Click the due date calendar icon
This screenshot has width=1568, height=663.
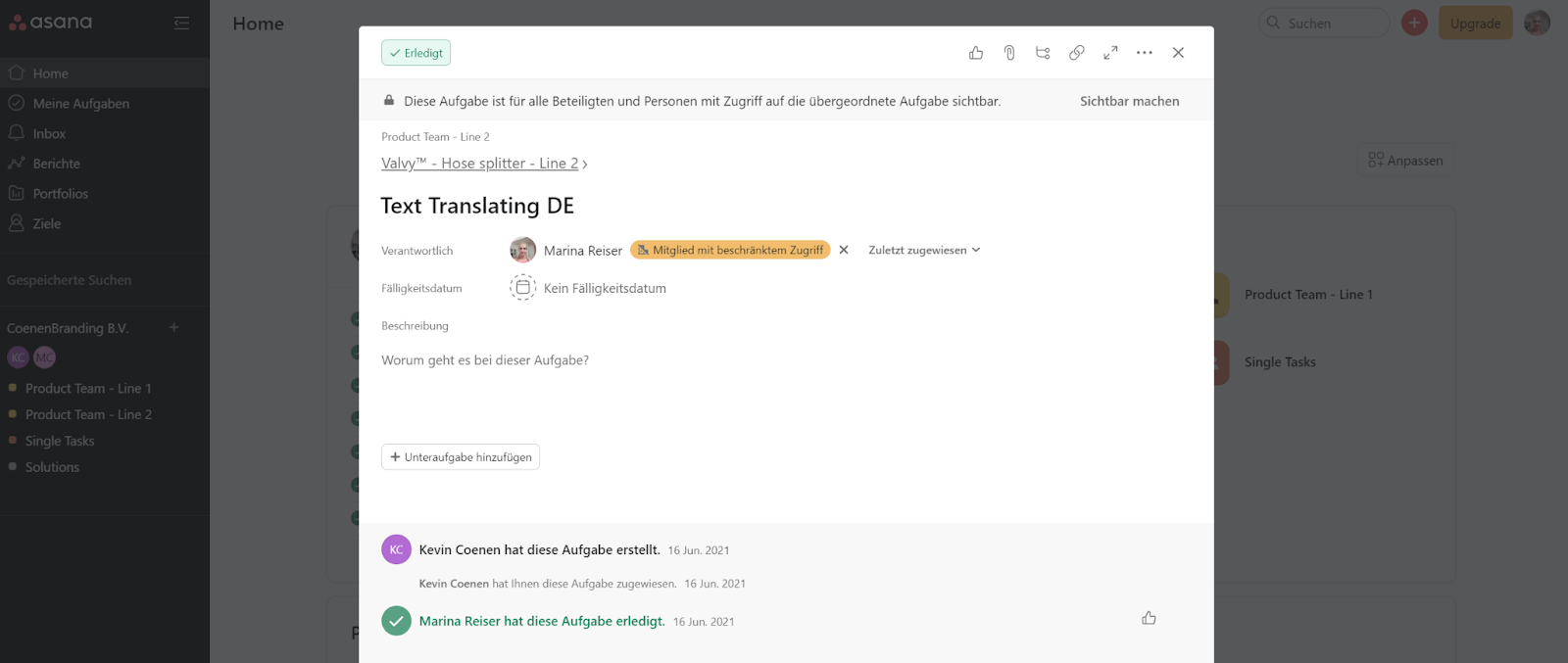(x=522, y=288)
